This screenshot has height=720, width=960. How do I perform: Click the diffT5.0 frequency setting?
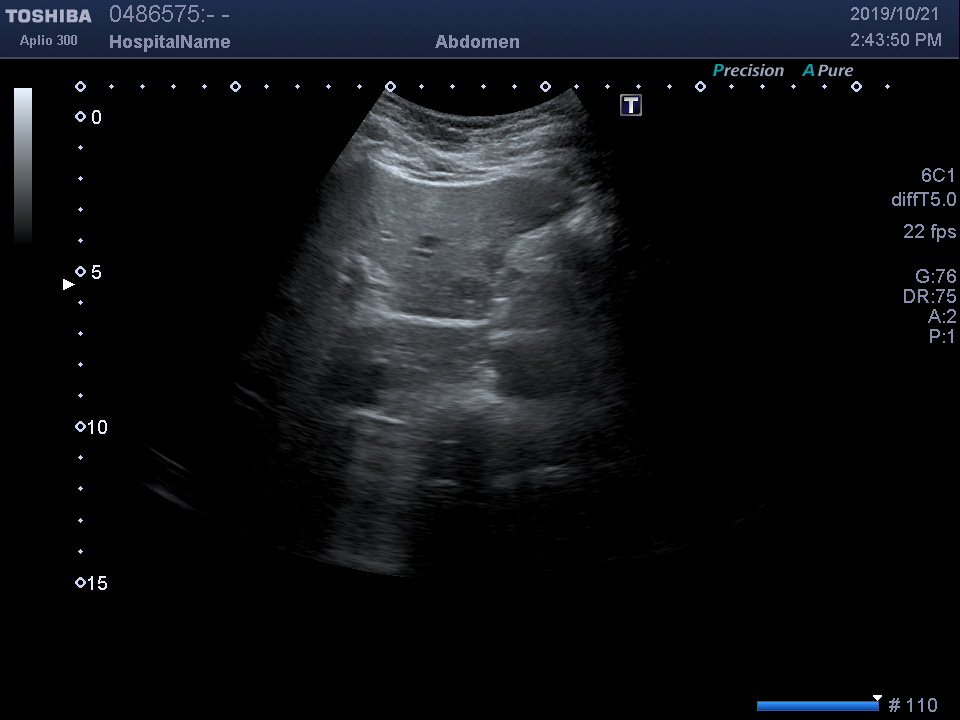(x=923, y=200)
